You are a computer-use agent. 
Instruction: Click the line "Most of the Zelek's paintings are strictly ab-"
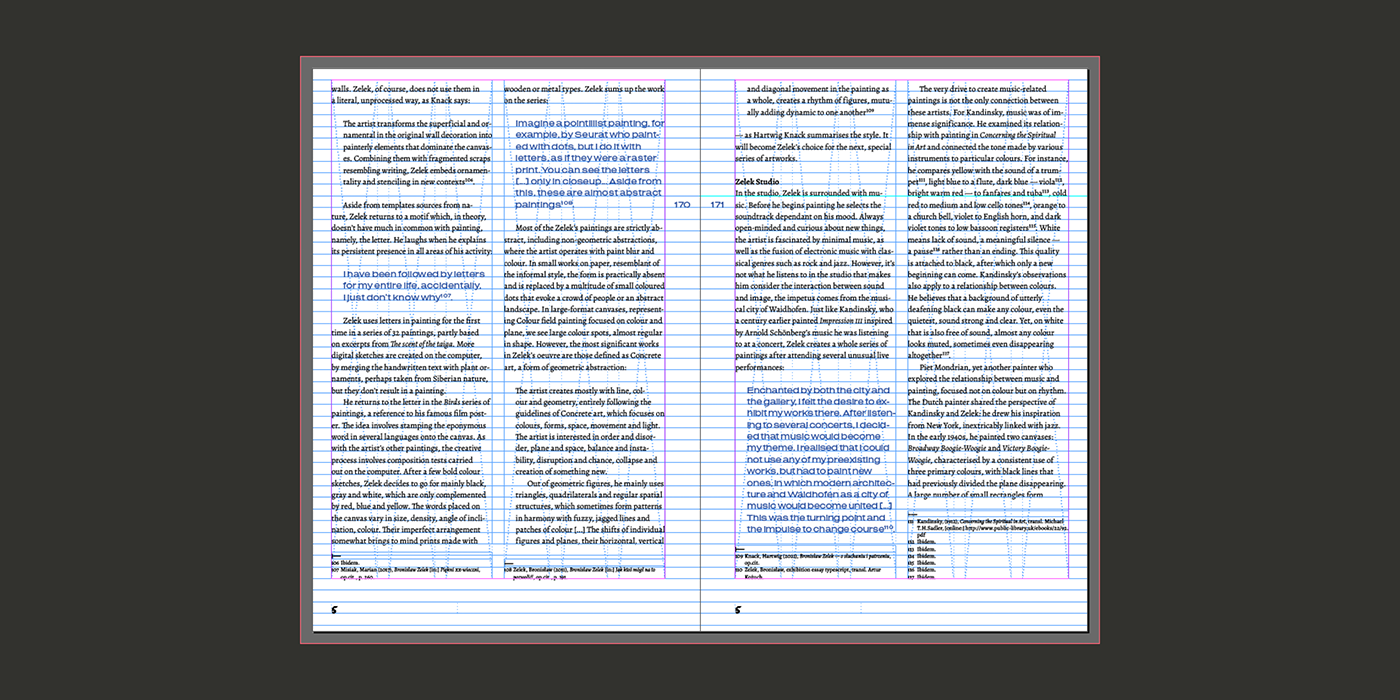pos(589,228)
